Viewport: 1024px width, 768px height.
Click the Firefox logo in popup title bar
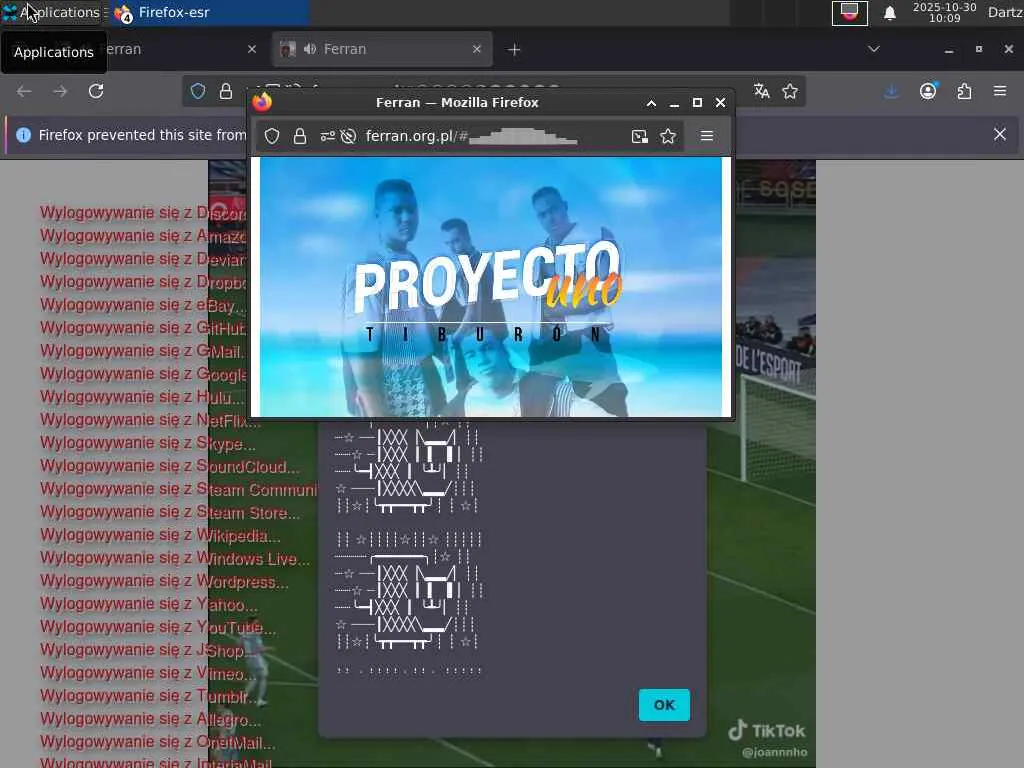(263, 102)
